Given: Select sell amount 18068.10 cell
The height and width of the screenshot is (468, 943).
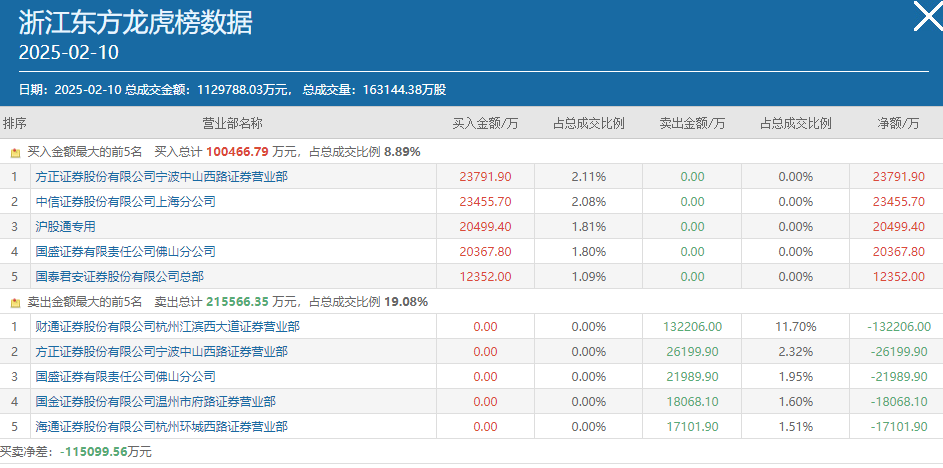Looking at the screenshot, I should 692,401.
